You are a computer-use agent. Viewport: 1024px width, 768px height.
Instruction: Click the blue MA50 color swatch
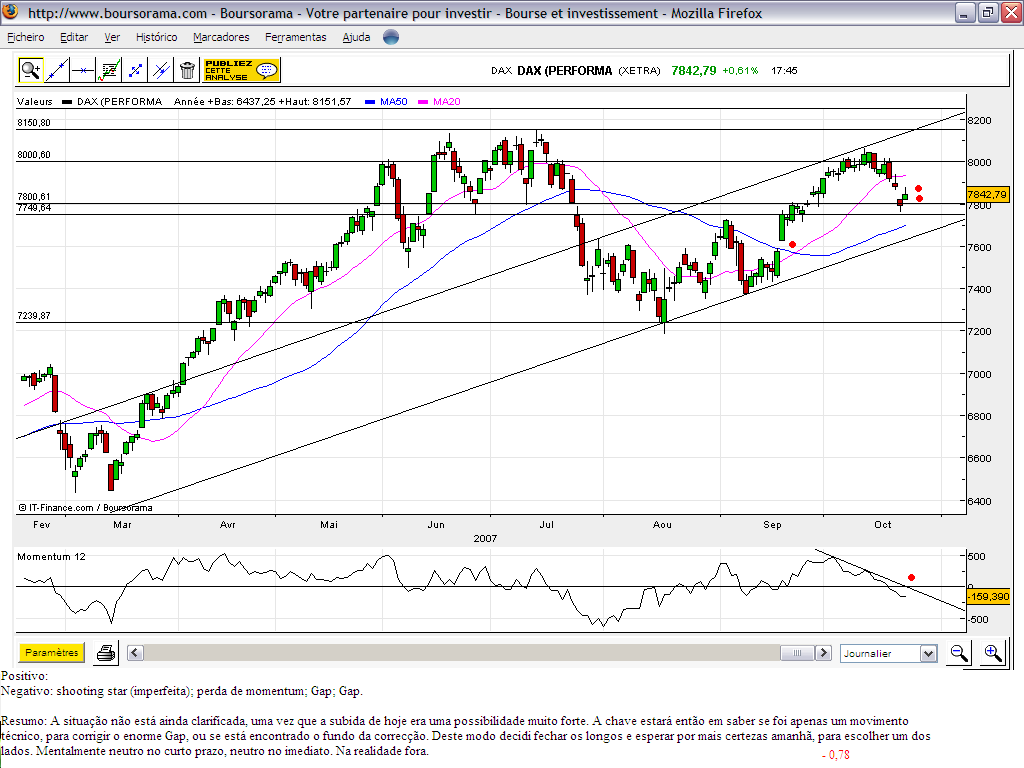pyautogui.click(x=370, y=102)
